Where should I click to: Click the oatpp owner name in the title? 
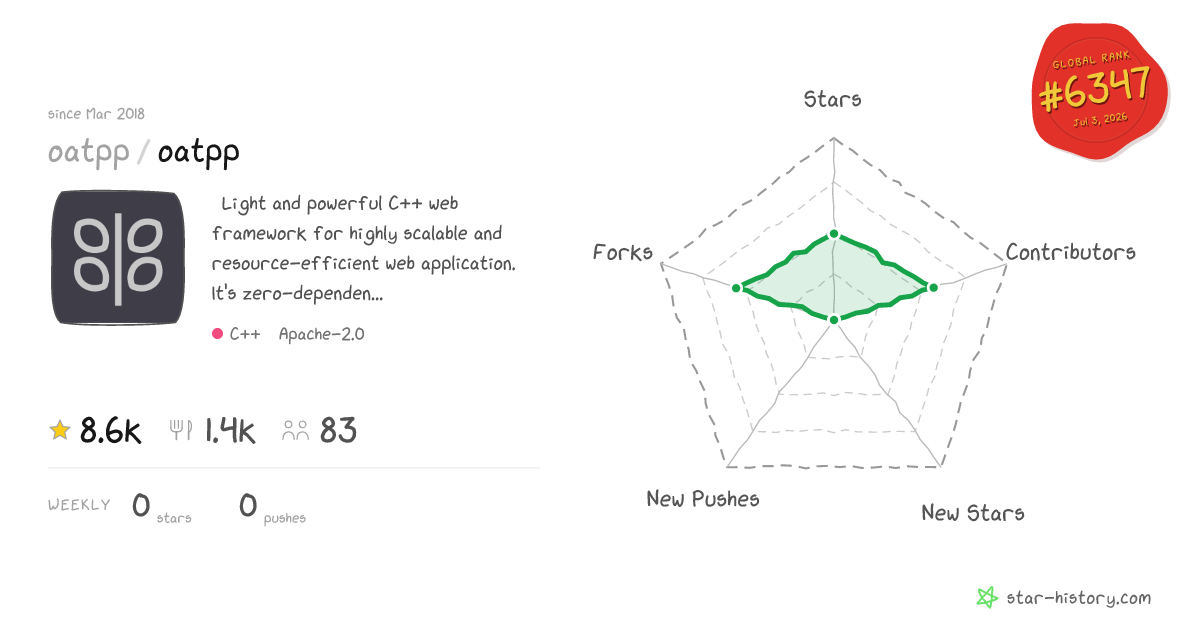click(89, 152)
